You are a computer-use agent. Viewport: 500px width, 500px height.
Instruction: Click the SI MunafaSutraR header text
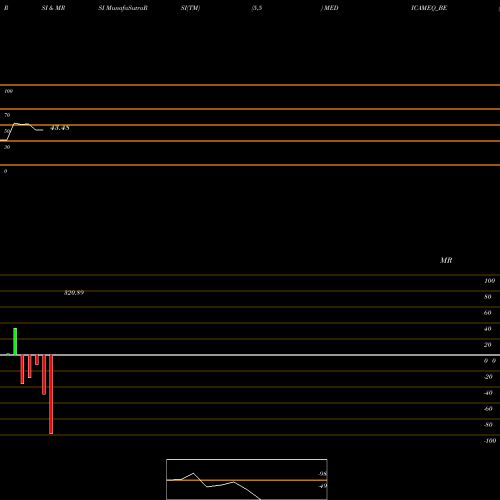click(123, 8)
